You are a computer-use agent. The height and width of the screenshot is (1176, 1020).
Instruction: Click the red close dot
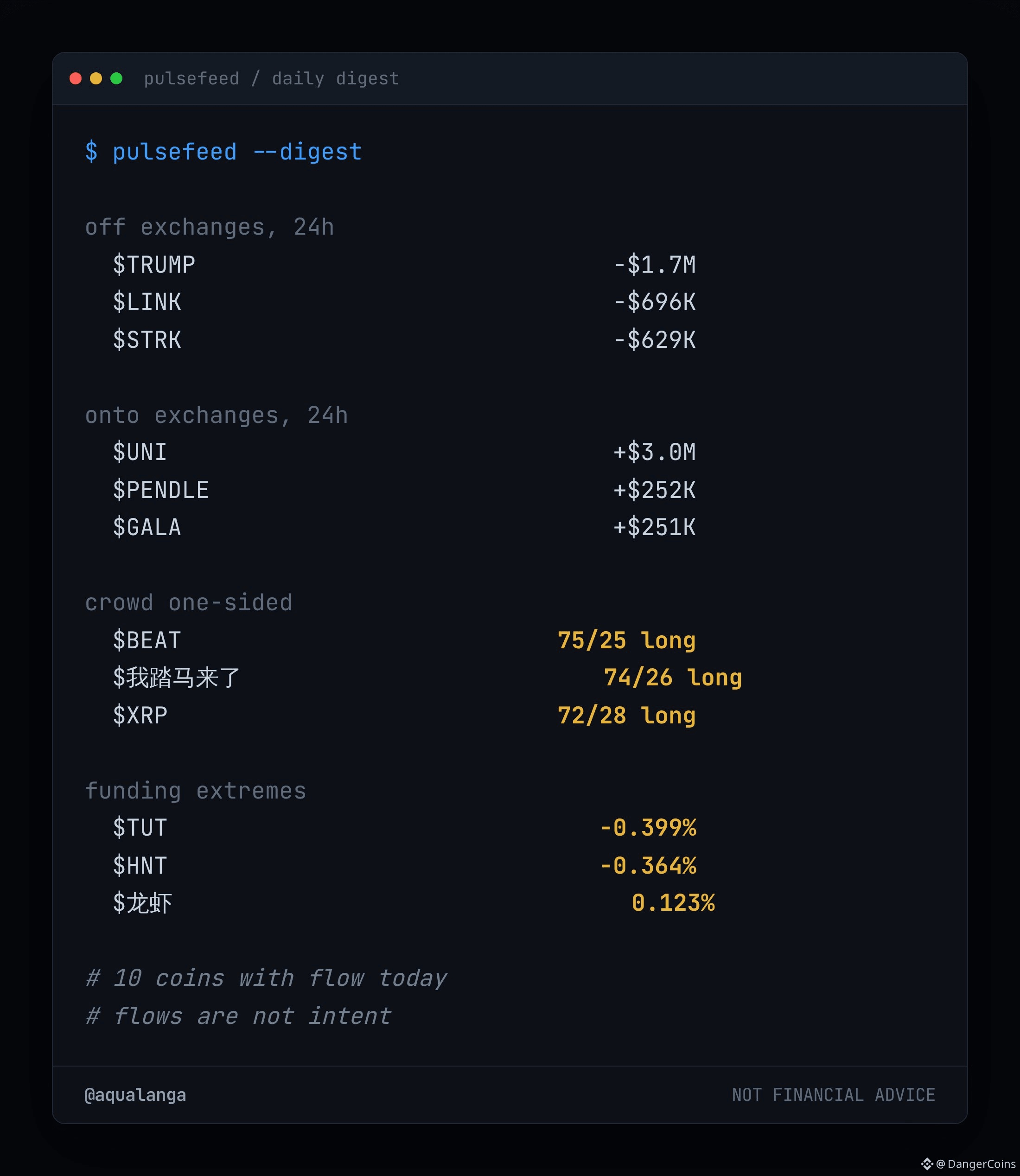pyautogui.click(x=76, y=78)
